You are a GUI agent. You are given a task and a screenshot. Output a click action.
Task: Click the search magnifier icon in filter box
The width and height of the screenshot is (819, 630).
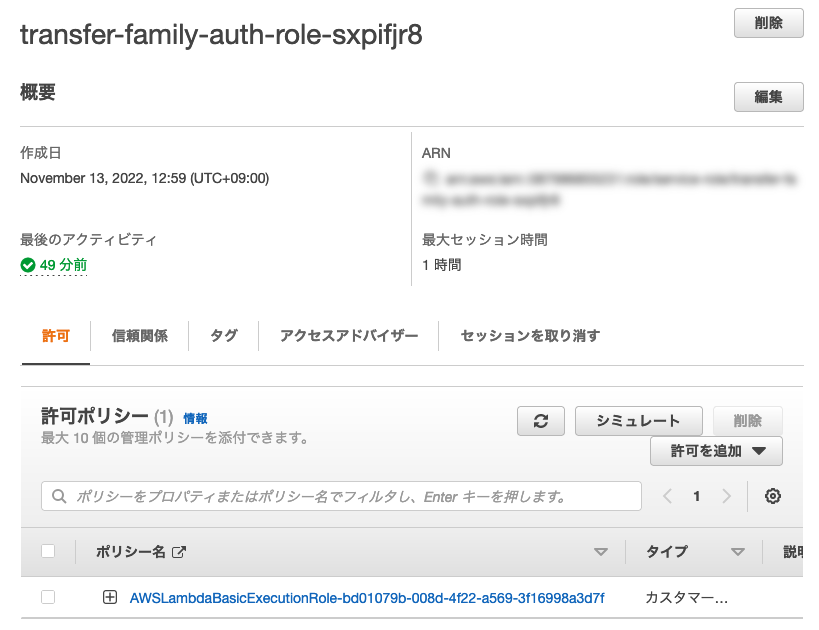click(x=59, y=496)
